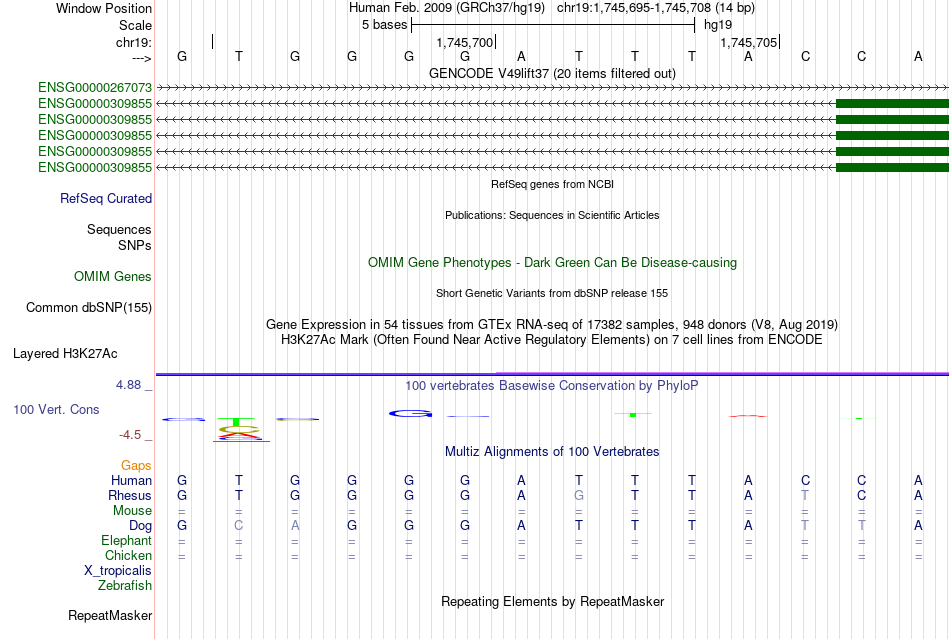Click the RefSeq genes from NCBI title
Image resolution: width=950 pixels, height=639 pixels.
click(x=552, y=185)
